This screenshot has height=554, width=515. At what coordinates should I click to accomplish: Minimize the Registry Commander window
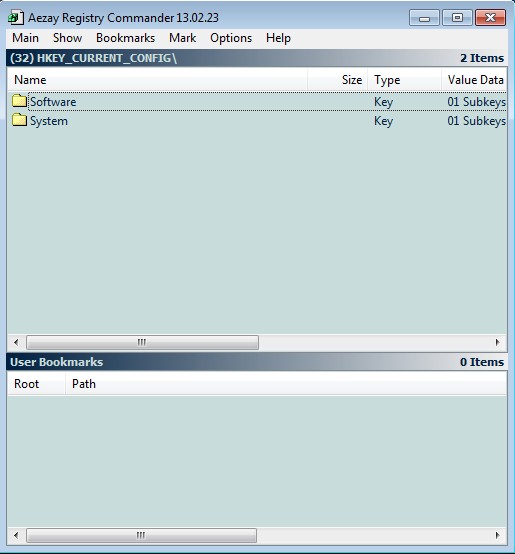click(424, 18)
